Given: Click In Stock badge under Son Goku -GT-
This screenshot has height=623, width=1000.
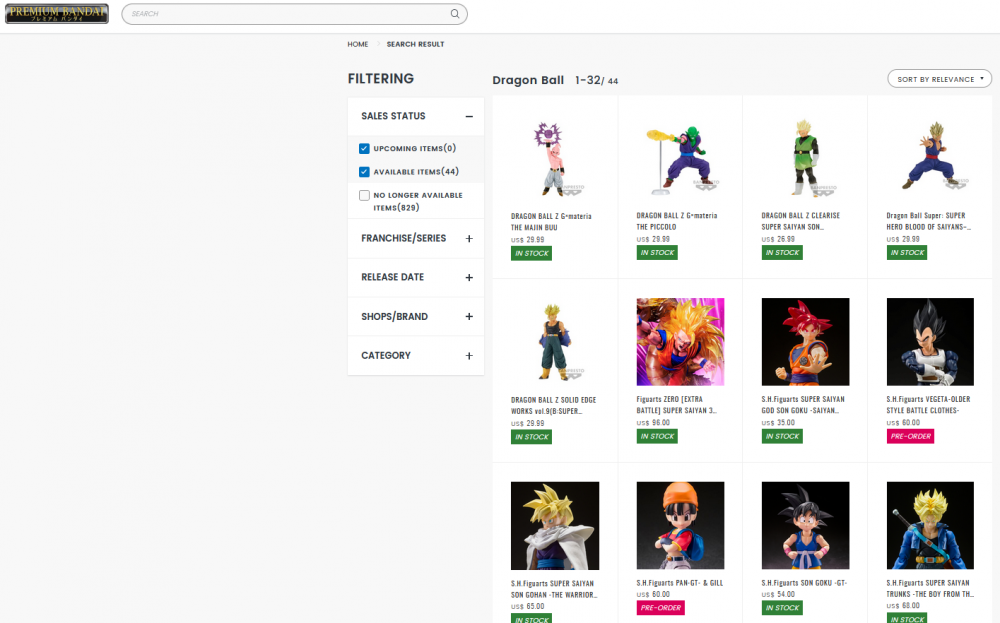Looking at the screenshot, I should (782, 608).
